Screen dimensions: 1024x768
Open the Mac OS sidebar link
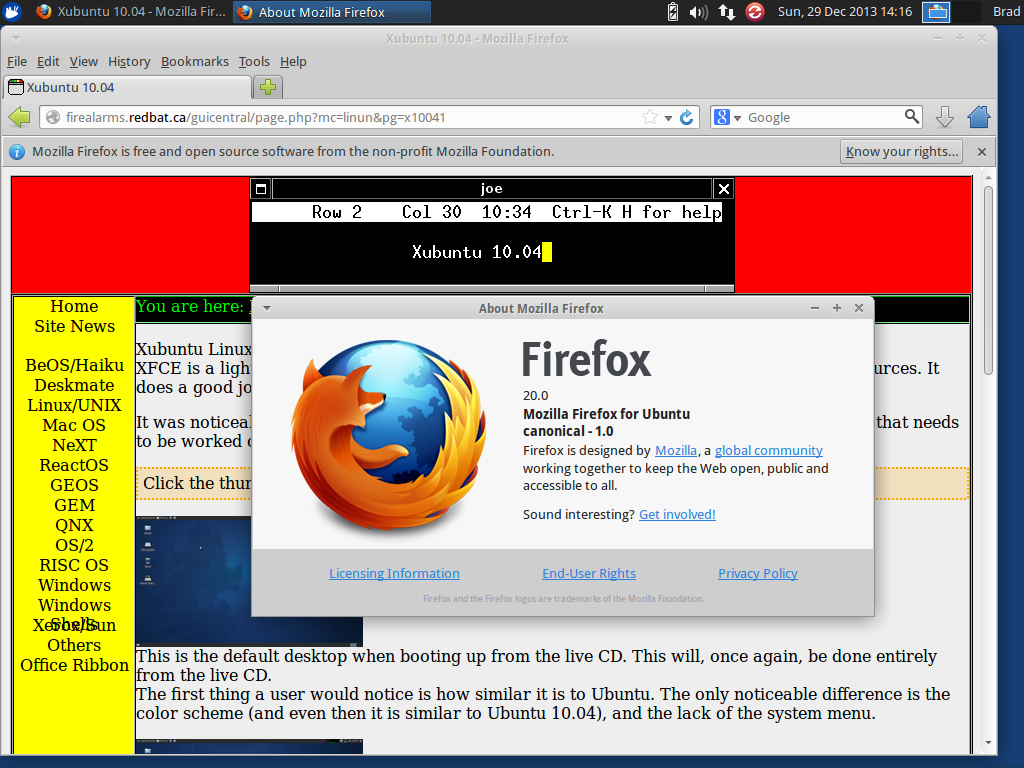(74, 425)
